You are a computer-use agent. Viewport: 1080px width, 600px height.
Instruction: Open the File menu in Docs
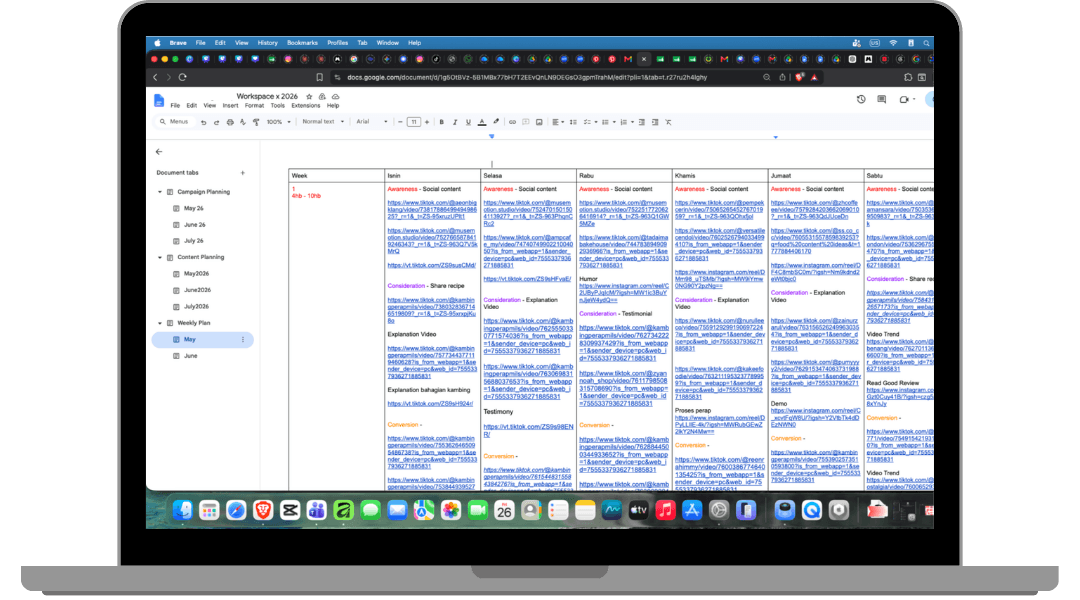(x=175, y=105)
